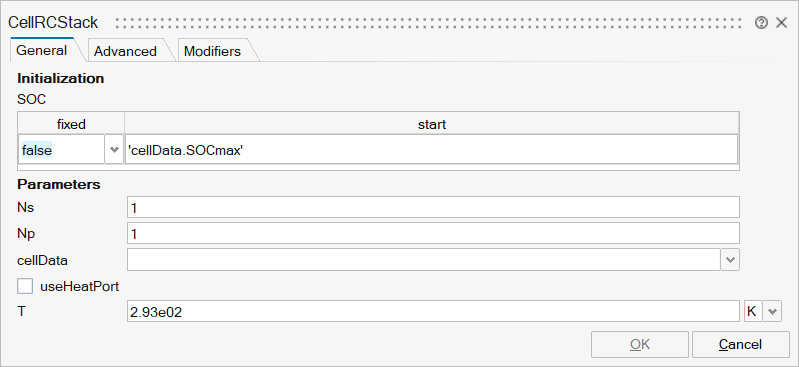Expand the fixed false dropdown arrow
Viewport: 799px width, 367px height.
coord(114,150)
